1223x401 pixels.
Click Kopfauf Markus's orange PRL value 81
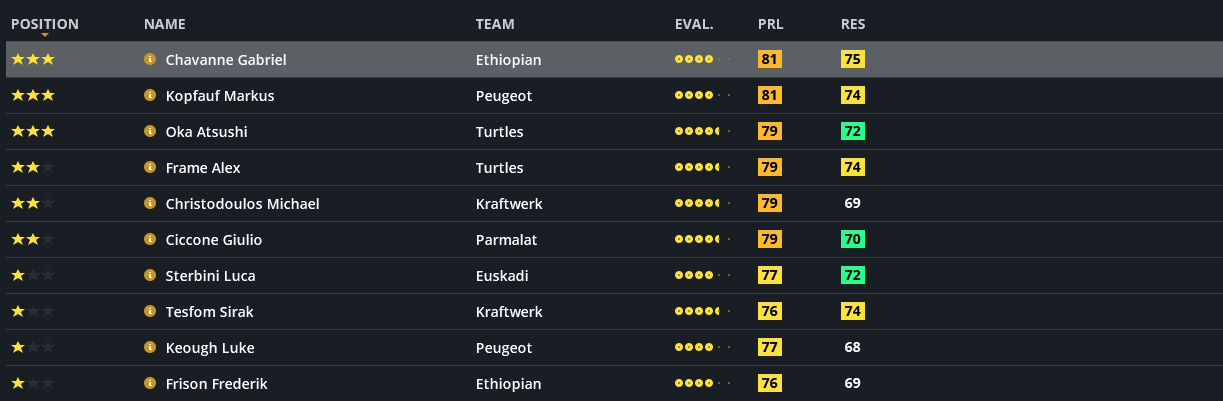pyautogui.click(x=769, y=96)
